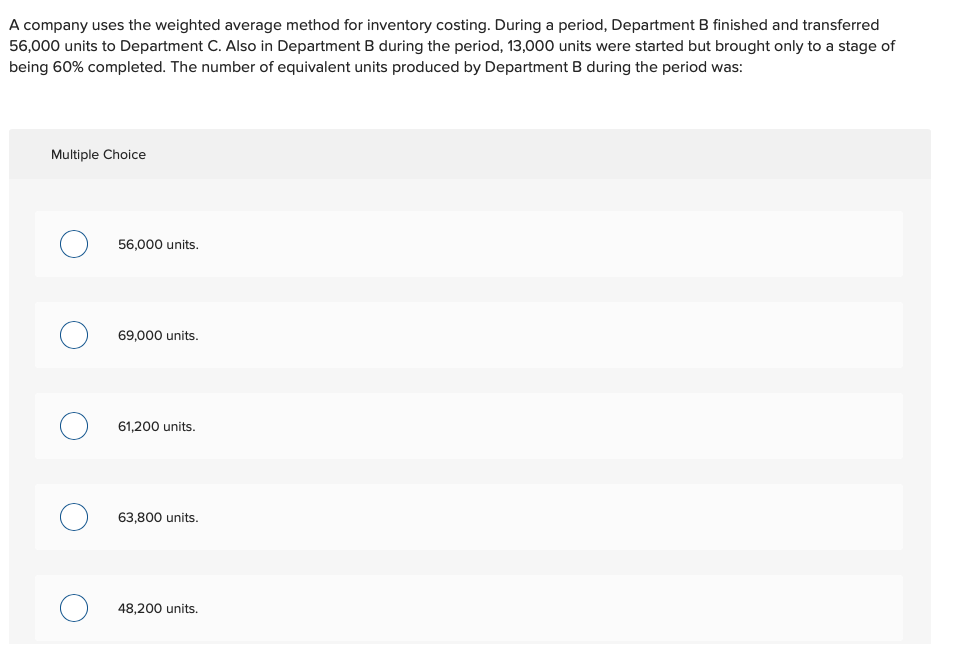This screenshot has height=658, width=971.
Task: Click the gray header bar above the options
Action: click(470, 154)
